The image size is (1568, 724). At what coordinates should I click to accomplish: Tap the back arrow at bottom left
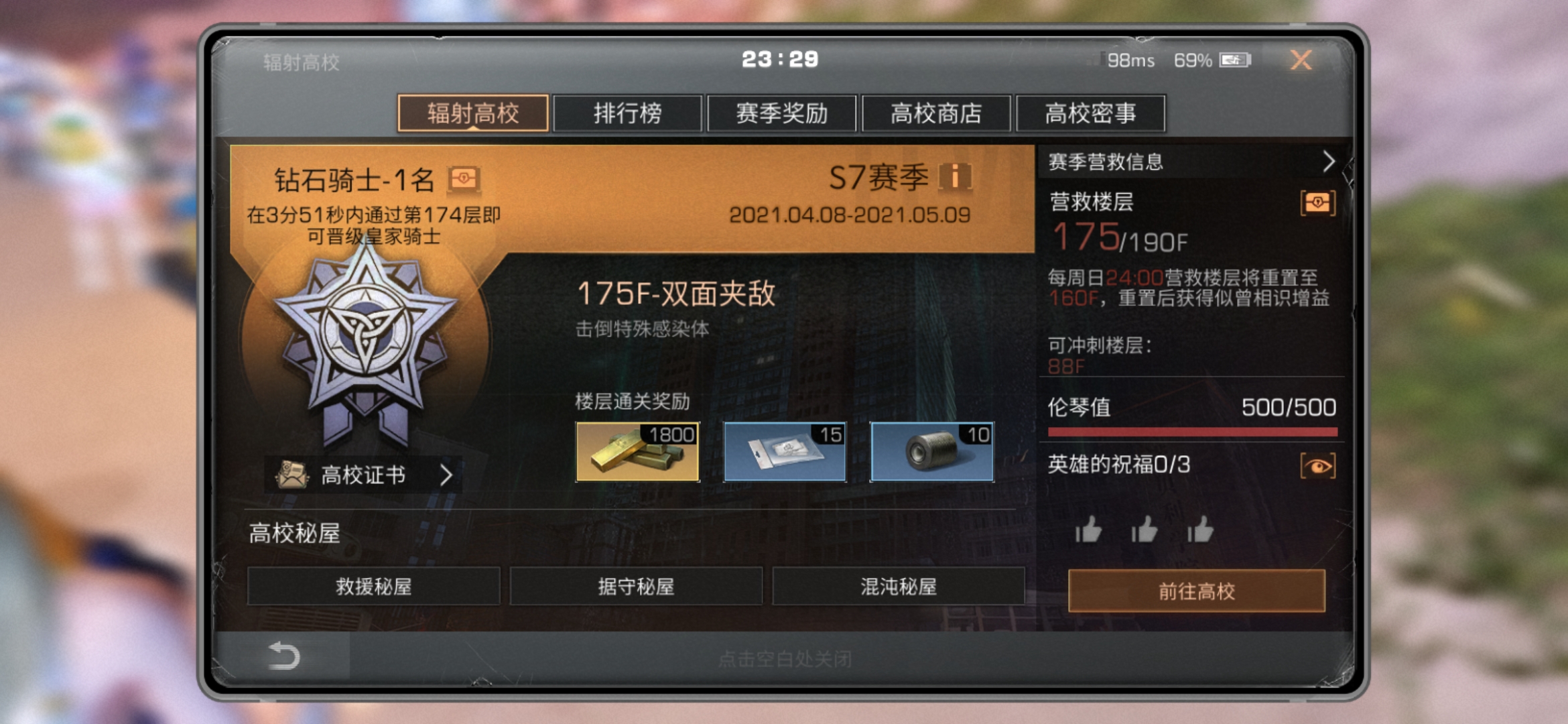[283, 656]
